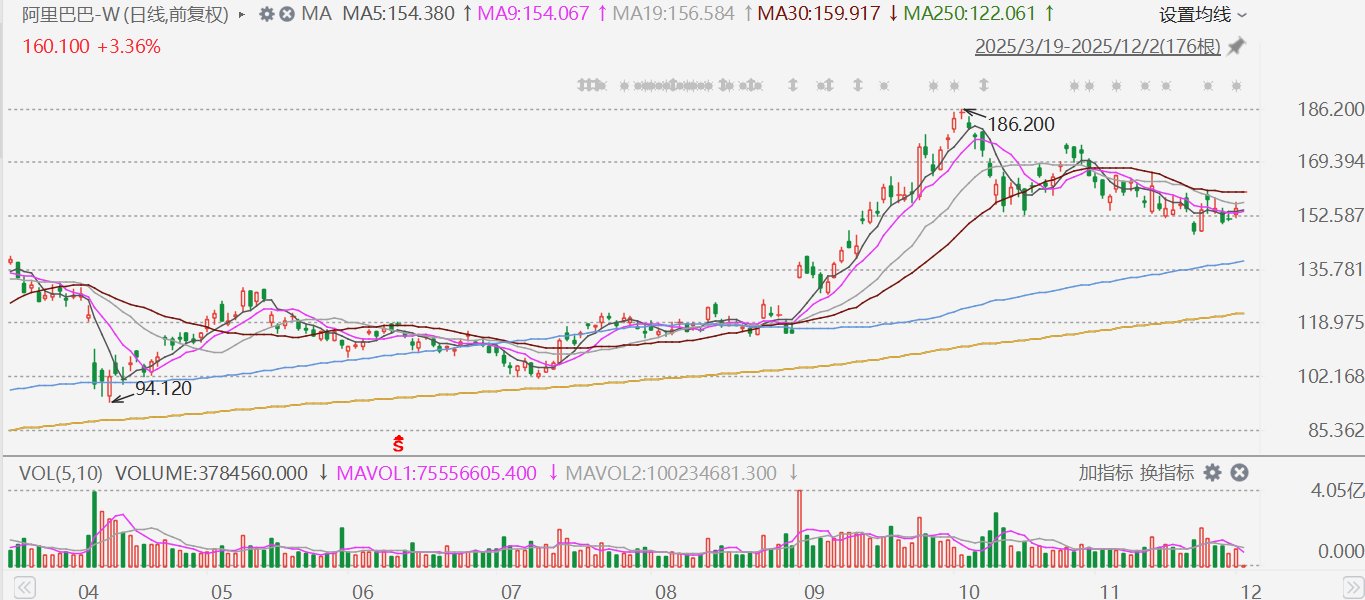This screenshot has height=600, width=1365.
Task: Open the 2025/3/19-2025/12/2 date range link
Action: pyautogui.click(x=1099, y=47)
